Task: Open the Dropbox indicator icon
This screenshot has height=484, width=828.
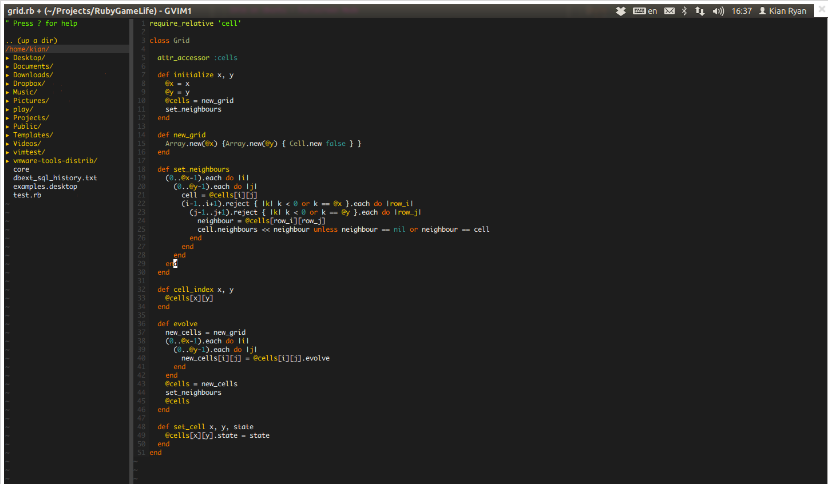Action: [x=621, y=11]
